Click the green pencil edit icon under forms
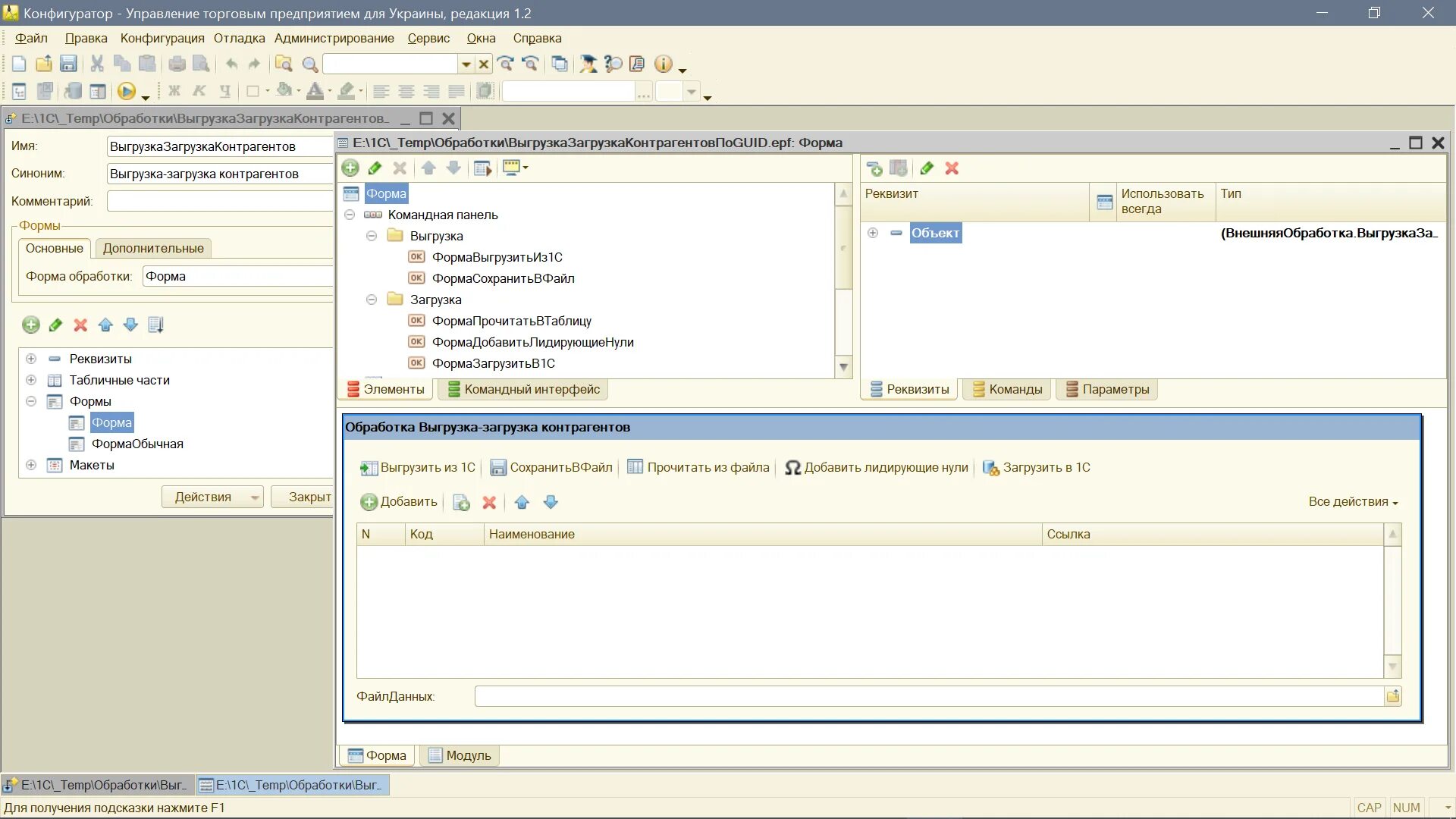 [55, 325]
